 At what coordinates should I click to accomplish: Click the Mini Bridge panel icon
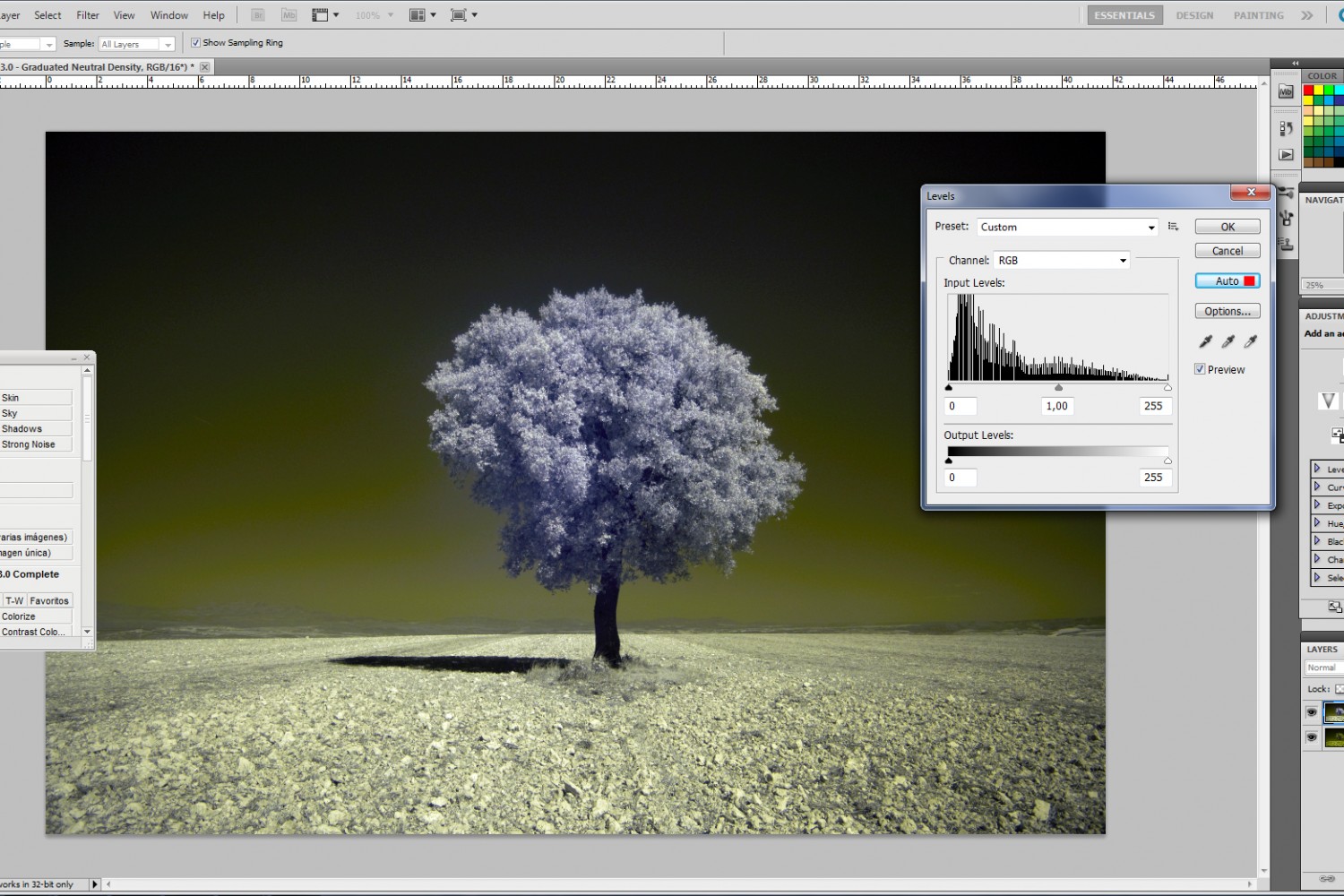pos(1286,91)
